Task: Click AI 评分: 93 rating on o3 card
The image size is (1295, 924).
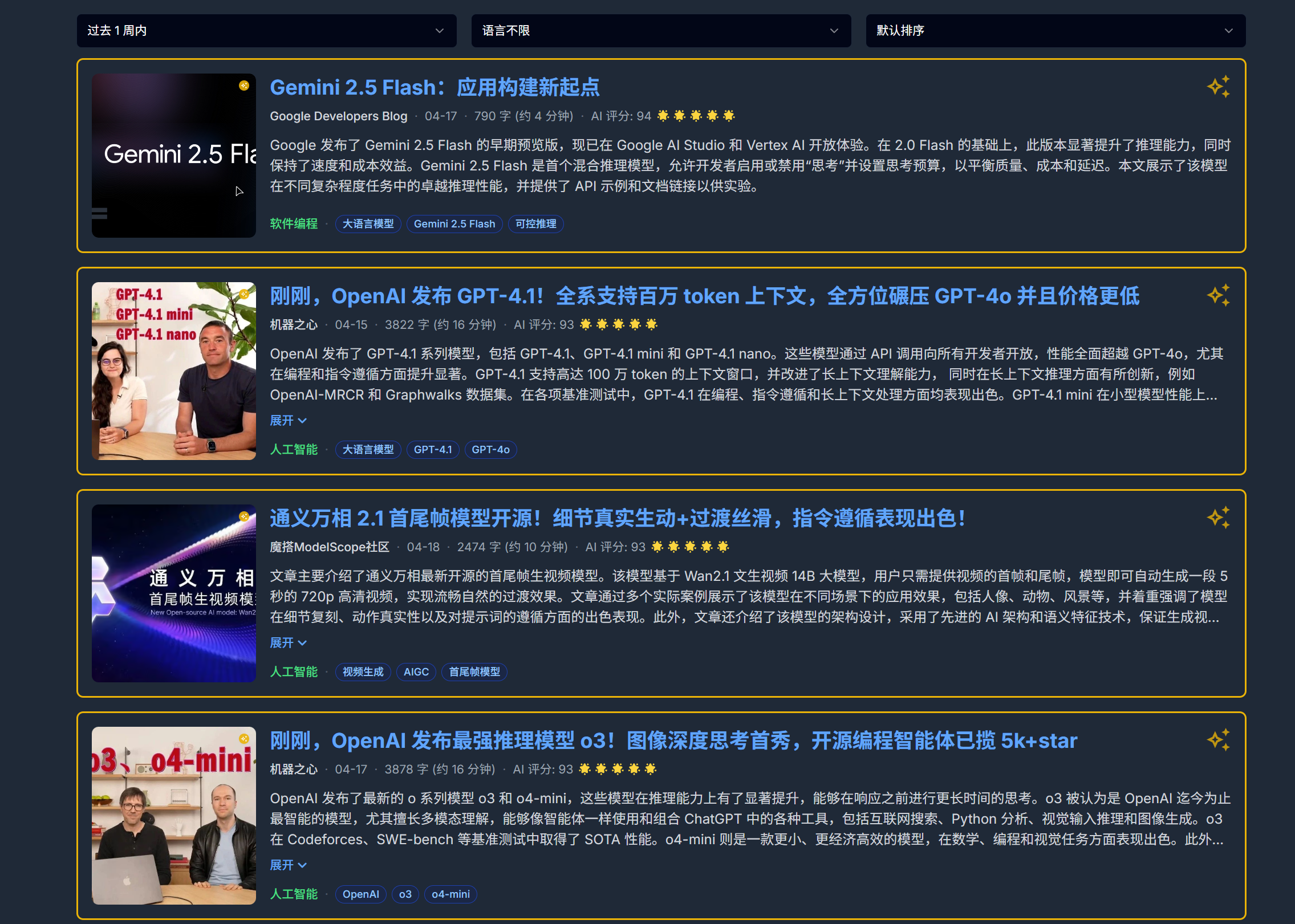Action: click(585, 770)
